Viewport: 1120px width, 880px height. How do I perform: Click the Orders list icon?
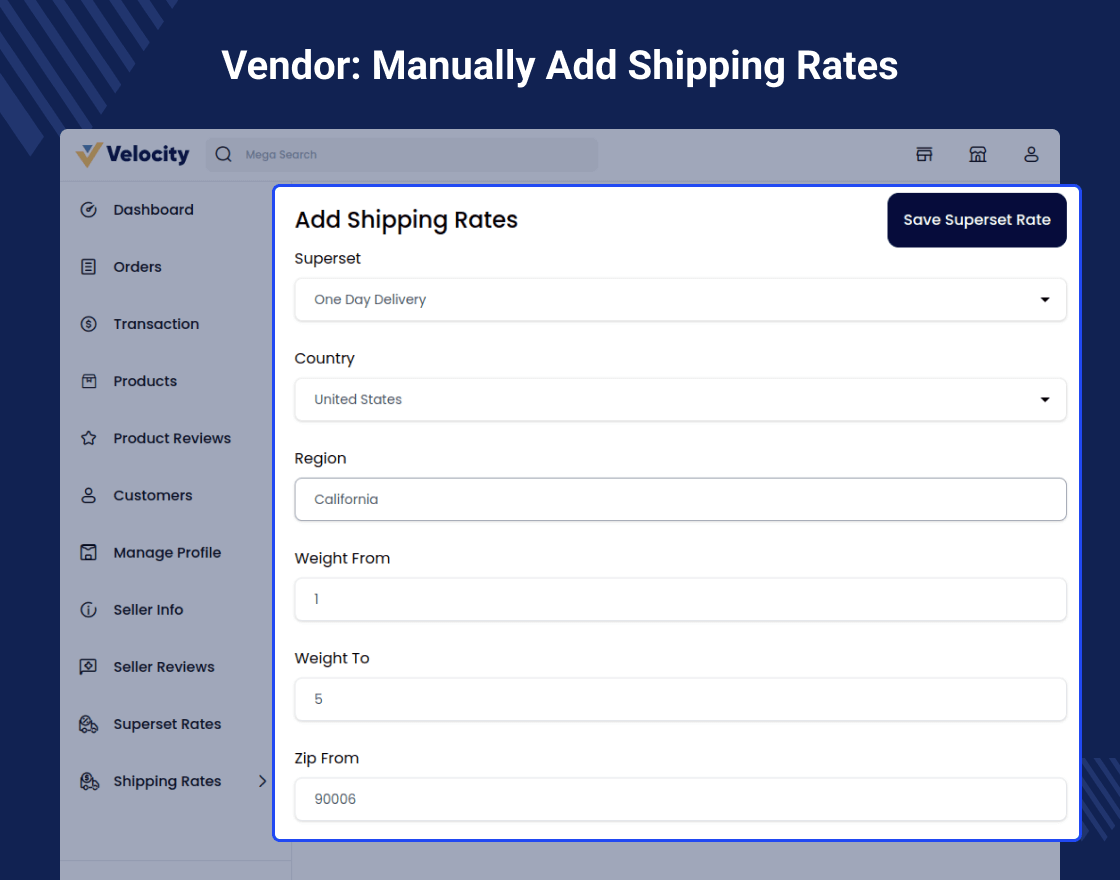coord(88,267)
